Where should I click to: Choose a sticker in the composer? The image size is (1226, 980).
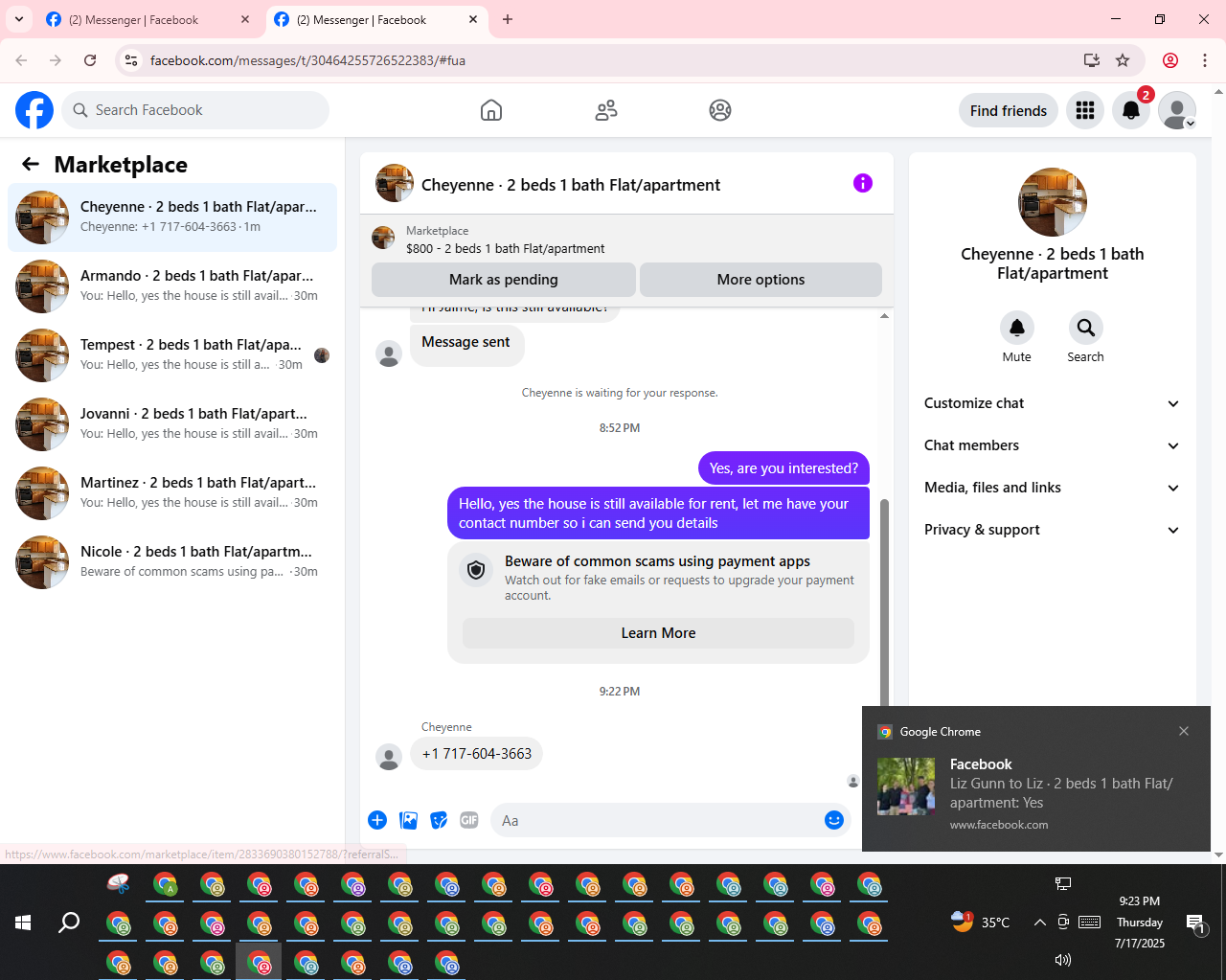click(439, 820)
